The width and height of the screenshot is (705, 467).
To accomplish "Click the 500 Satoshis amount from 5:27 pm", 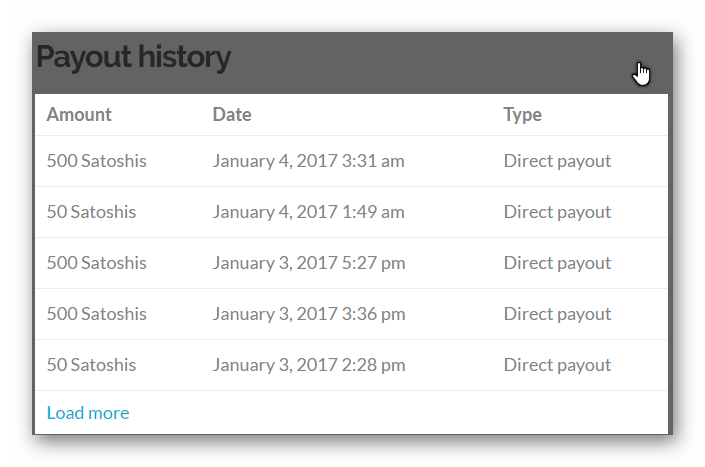I will coord(96,263).
